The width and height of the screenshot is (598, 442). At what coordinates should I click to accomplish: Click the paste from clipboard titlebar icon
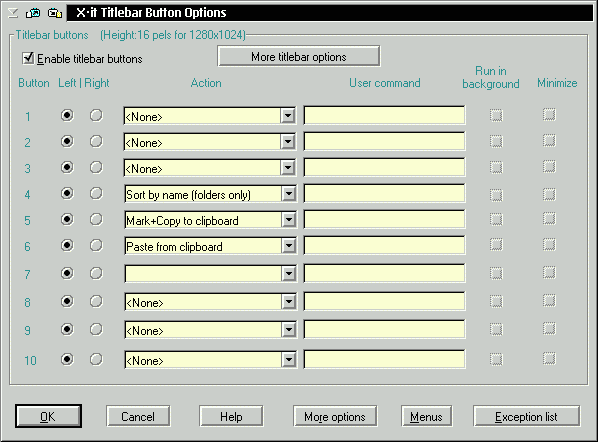pos(55,13)
